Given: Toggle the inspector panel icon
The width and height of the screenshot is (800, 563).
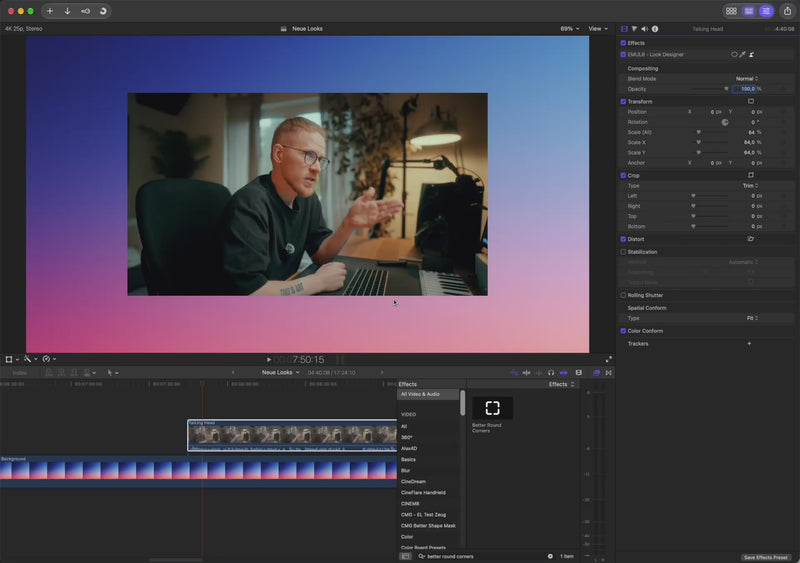Looking at the screenshot, I should 766,11.
